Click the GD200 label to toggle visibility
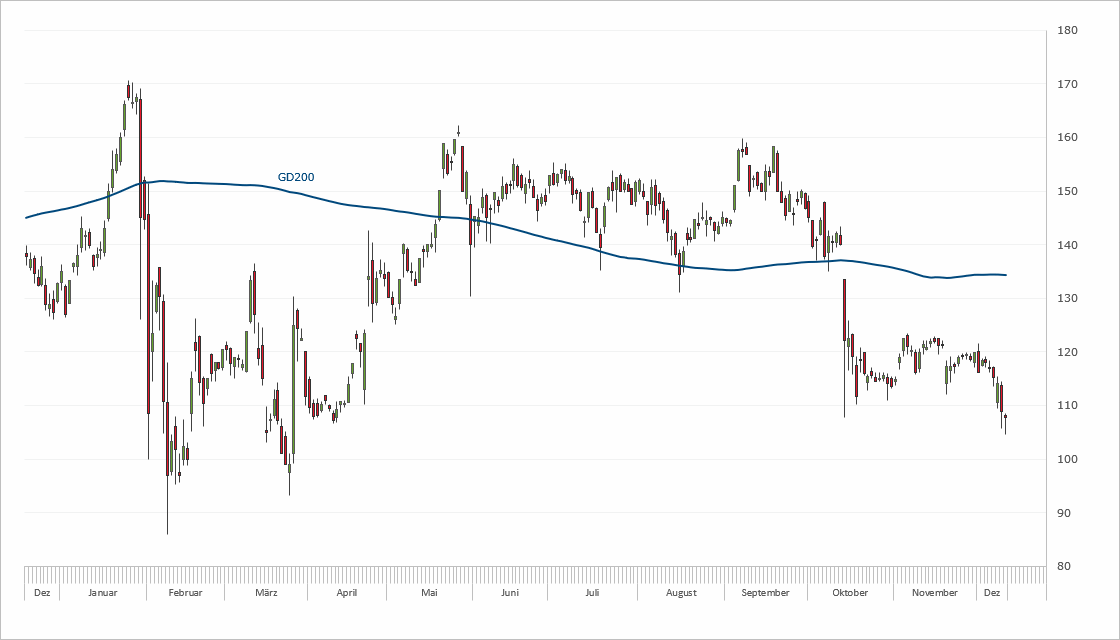 tap(295, 176)
